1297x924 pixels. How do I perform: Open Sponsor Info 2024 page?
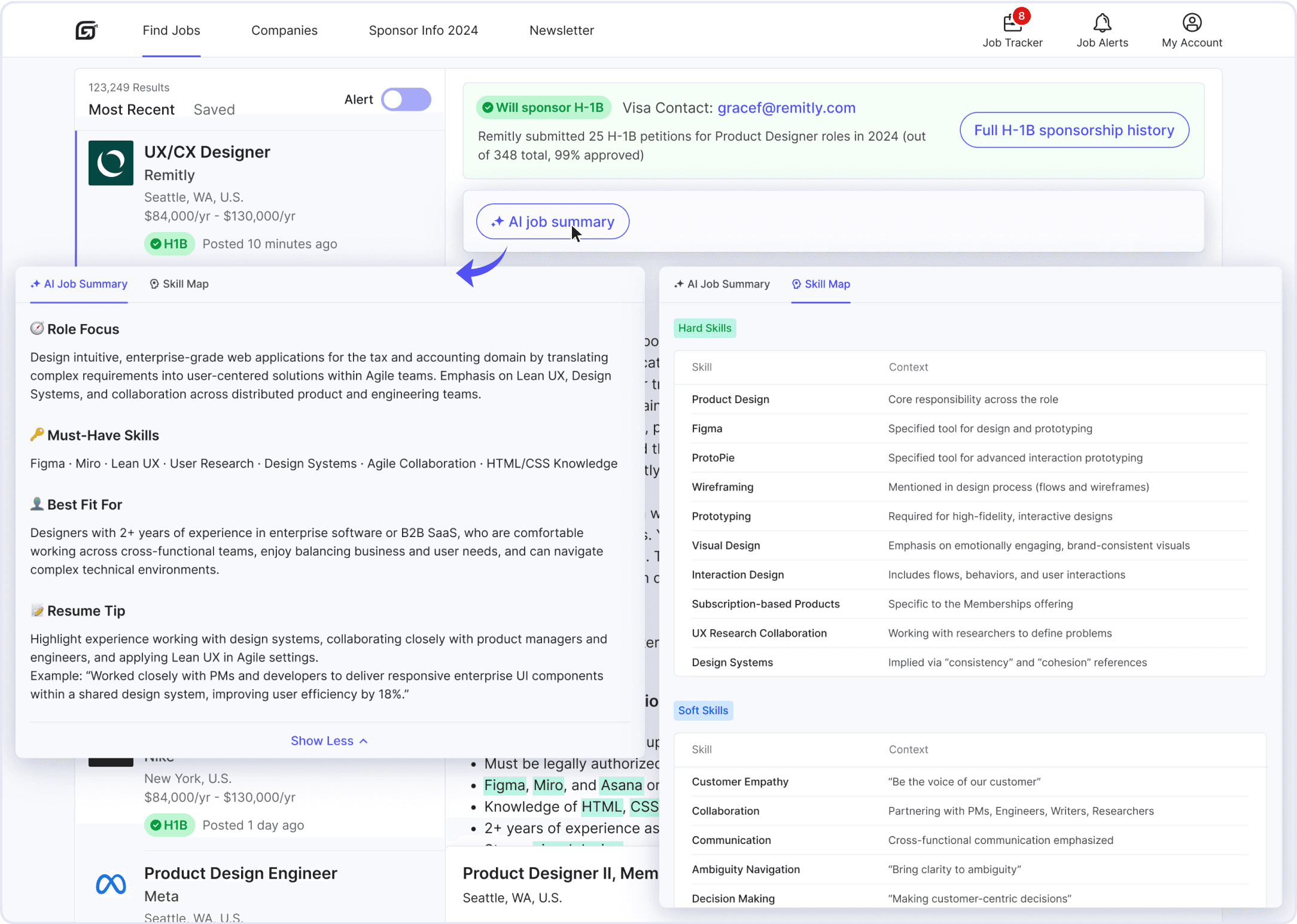tap(423, 31)
